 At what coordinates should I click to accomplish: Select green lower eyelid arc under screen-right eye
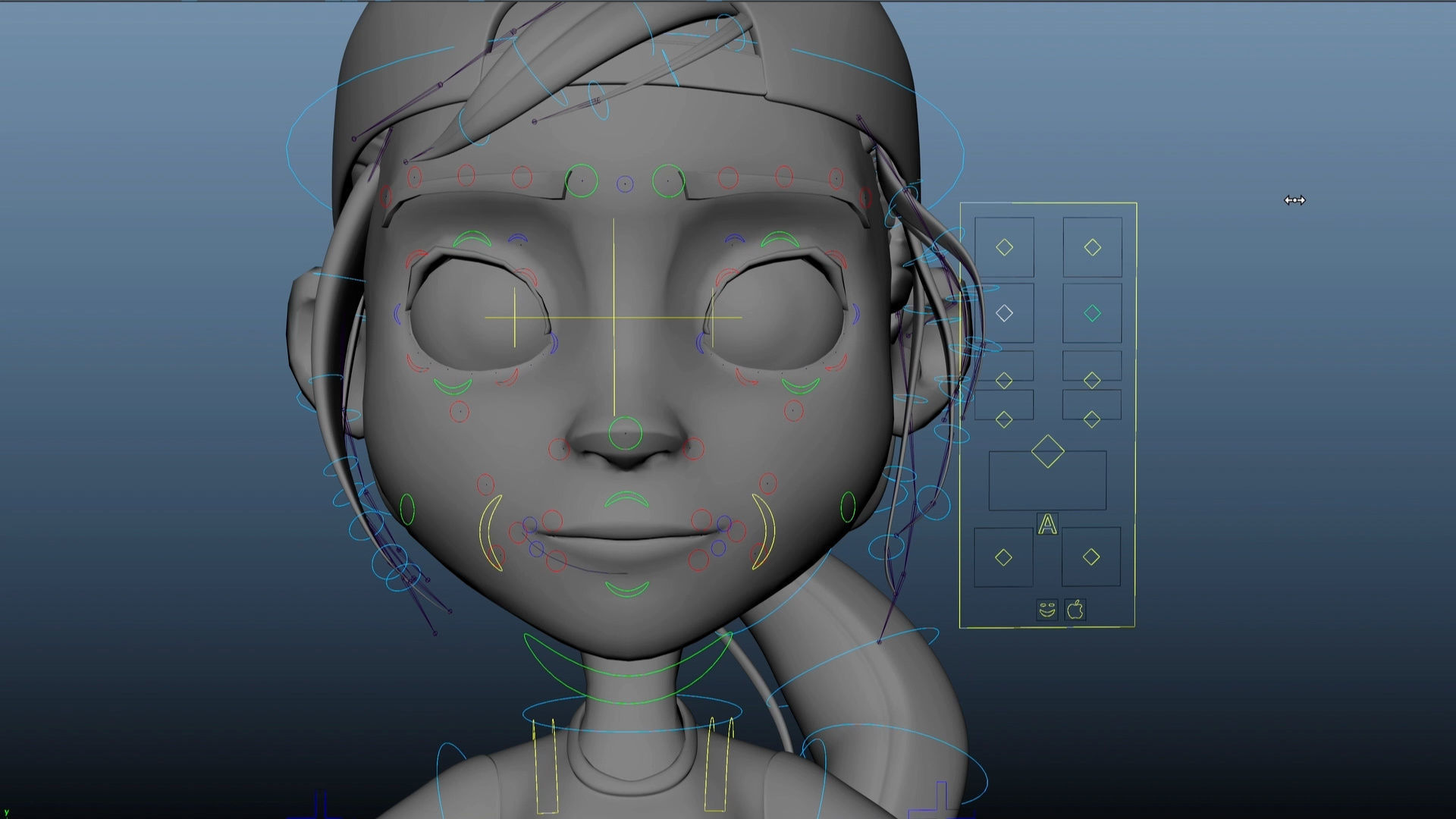pyautogui.click(x=801, y=387)
